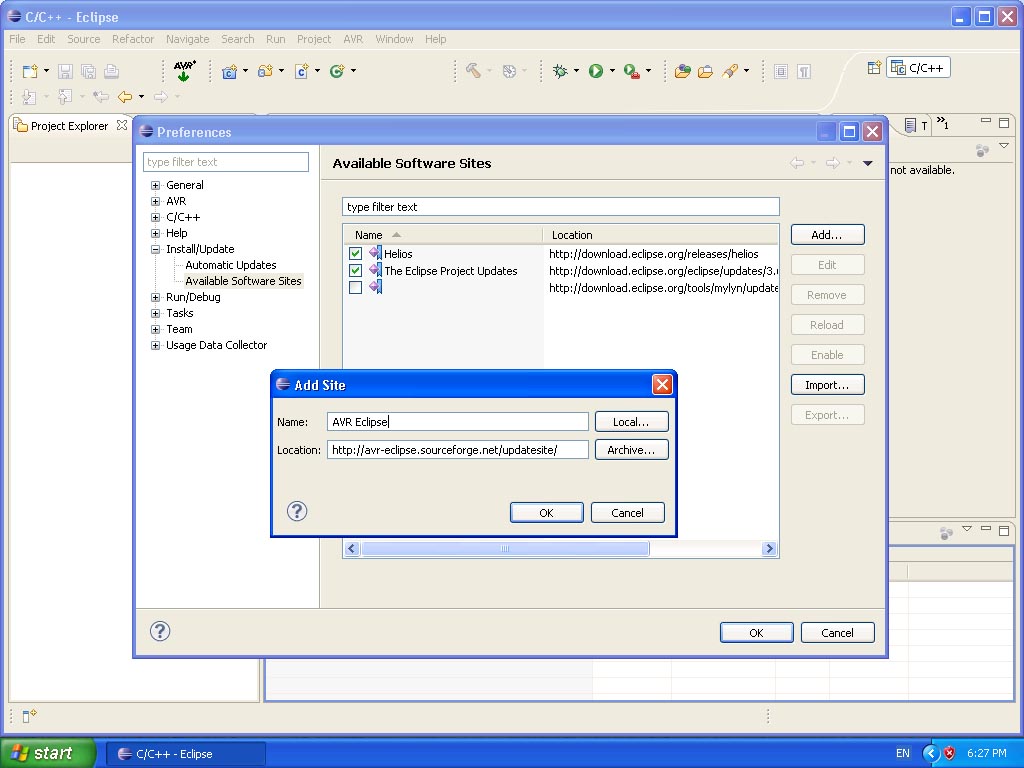Expand the C/C++ preferences node

(x=155, y=217)
